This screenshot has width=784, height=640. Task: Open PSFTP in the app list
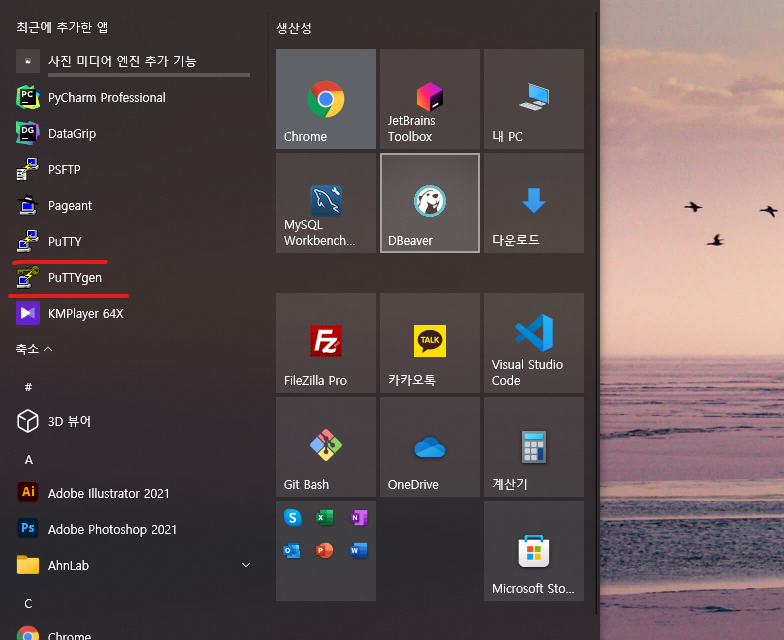133,170
